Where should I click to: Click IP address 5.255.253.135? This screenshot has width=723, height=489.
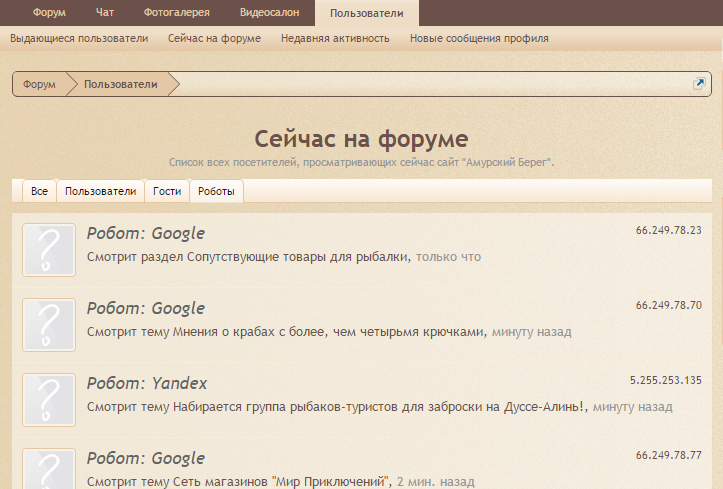click(x=666, y=380)
